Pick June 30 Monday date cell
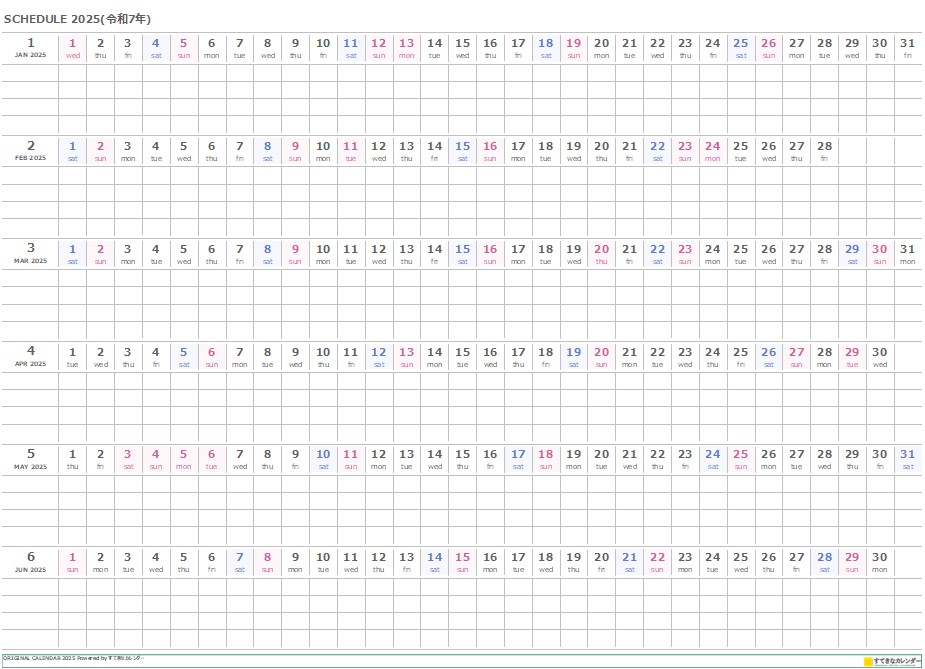925x669 pixels. point(879,563)
